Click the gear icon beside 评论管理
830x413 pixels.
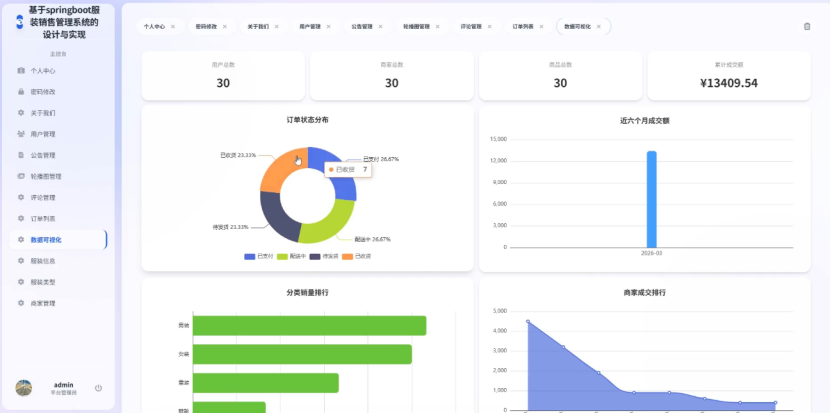pos(21,197)
